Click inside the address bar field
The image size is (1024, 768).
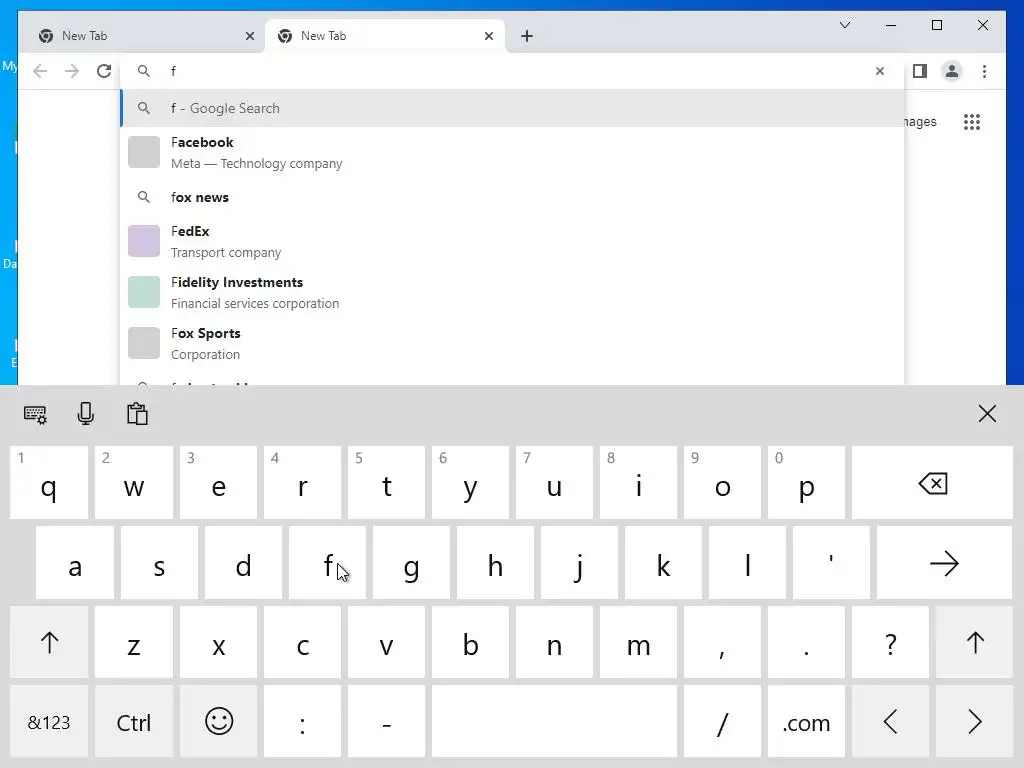[x=513, y=71]
